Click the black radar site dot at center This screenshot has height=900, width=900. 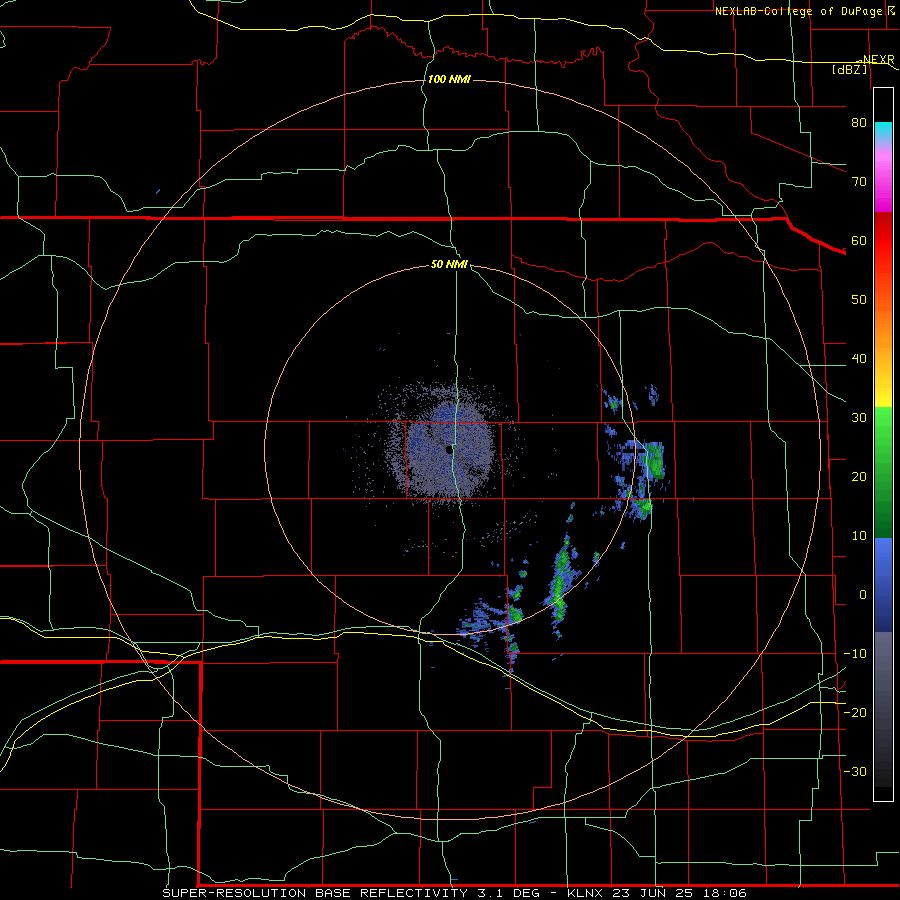pyautogui.click(x=449, y=449)
